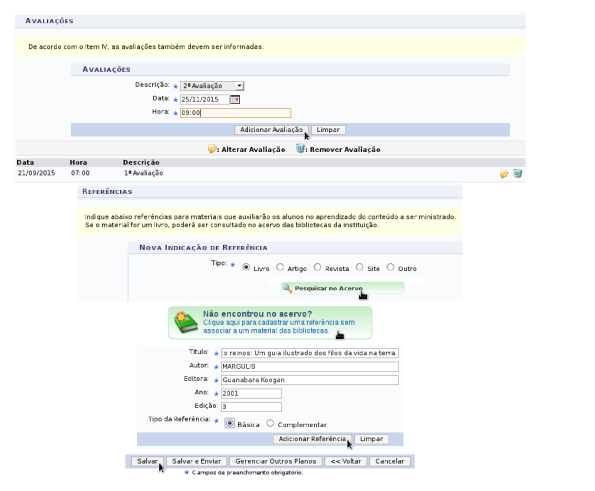
Task: Choose the Site radio option
Action: (359, 267)
